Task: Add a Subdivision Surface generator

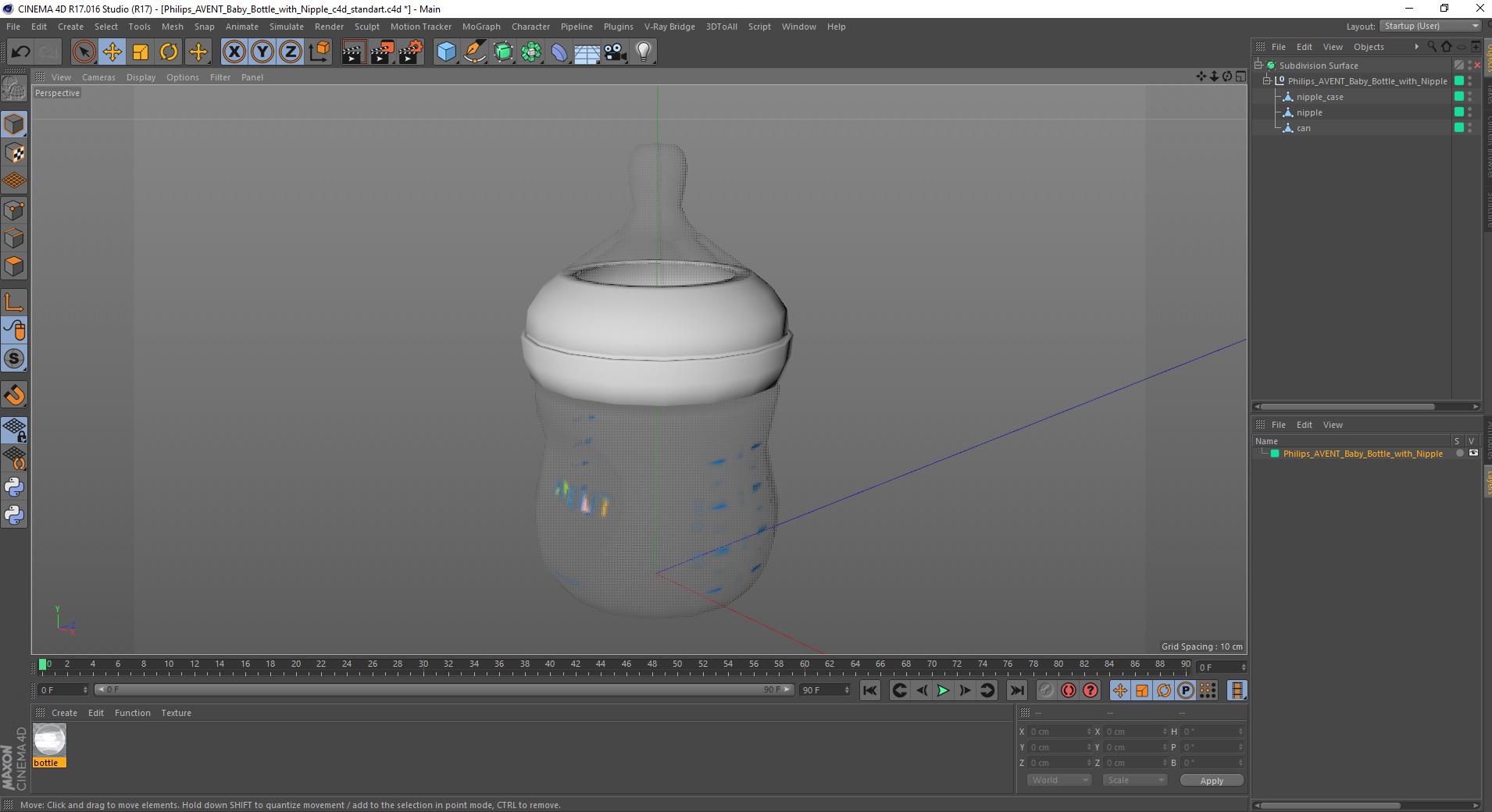Action: click(503, 52)
